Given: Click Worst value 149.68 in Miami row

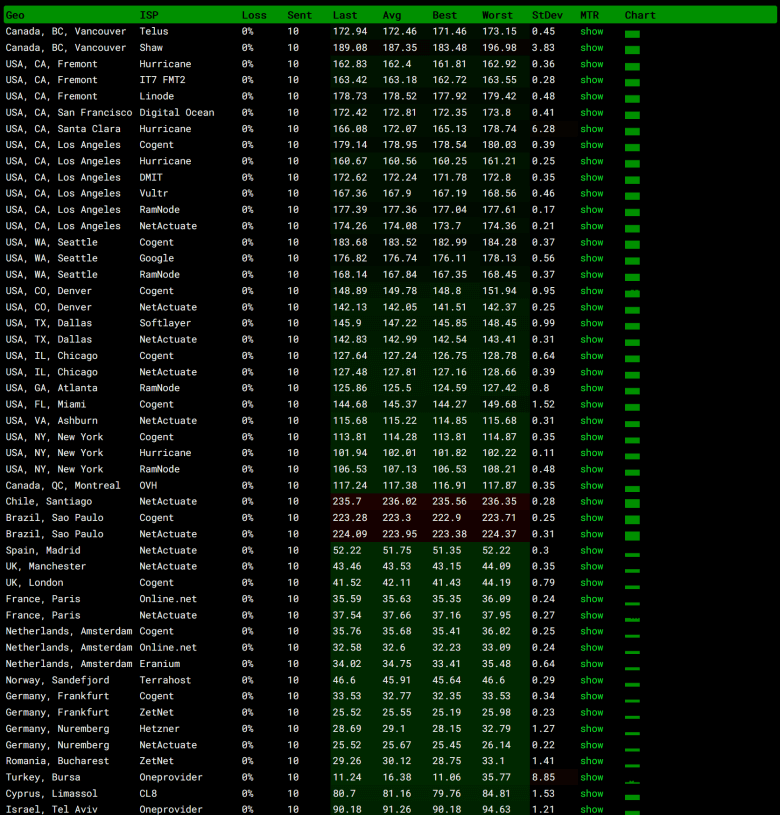Looking at the screenshot, I should pos(499,404).
